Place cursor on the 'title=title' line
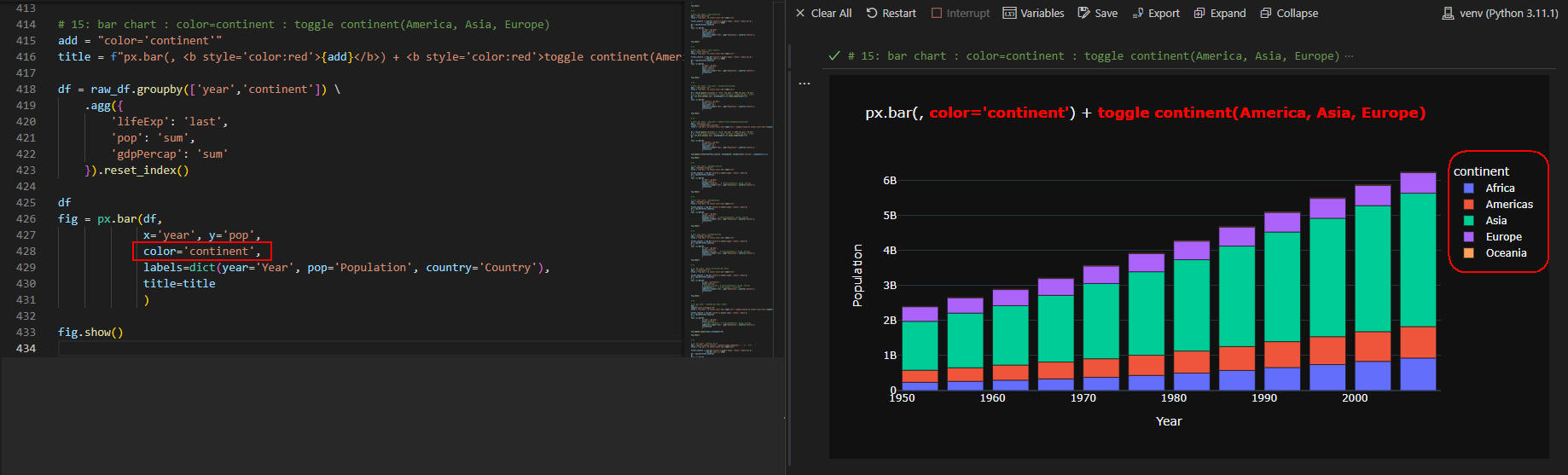1568x475 pixels. pos(179,284)
